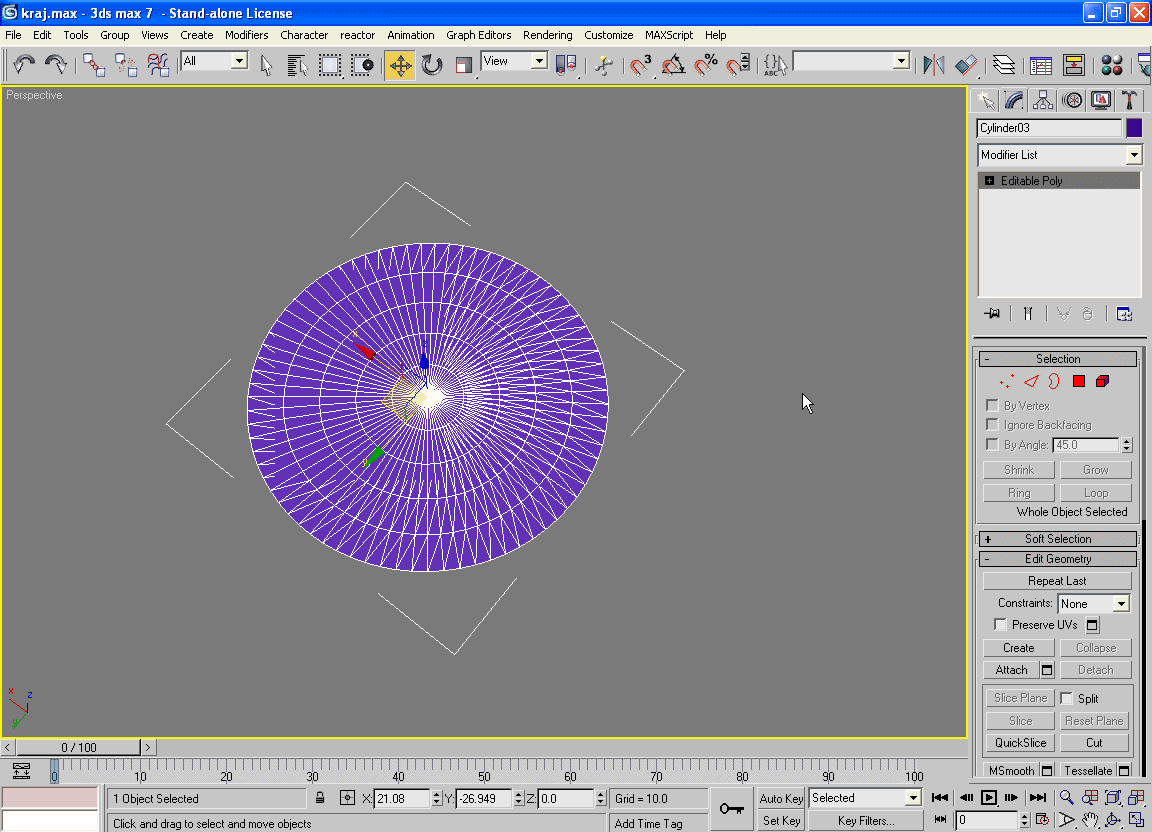
Task: Enable the Ignore Backfacing checkbox
Action: (x=992, y=425)
